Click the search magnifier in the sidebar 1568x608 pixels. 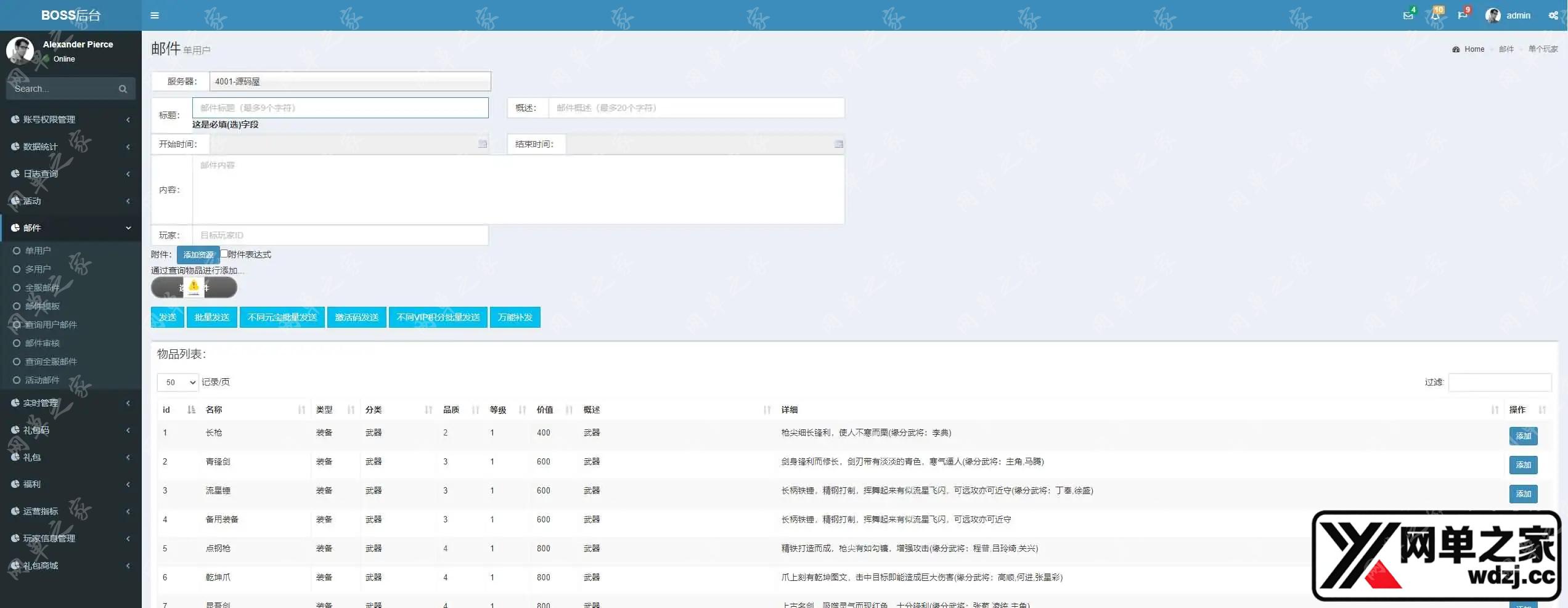coord(123,88)
